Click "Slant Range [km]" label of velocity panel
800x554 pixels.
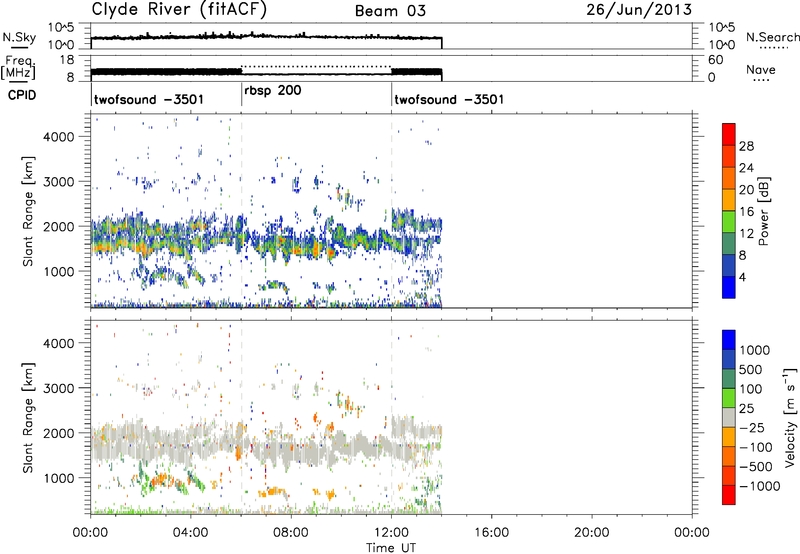tap(28, 418)
